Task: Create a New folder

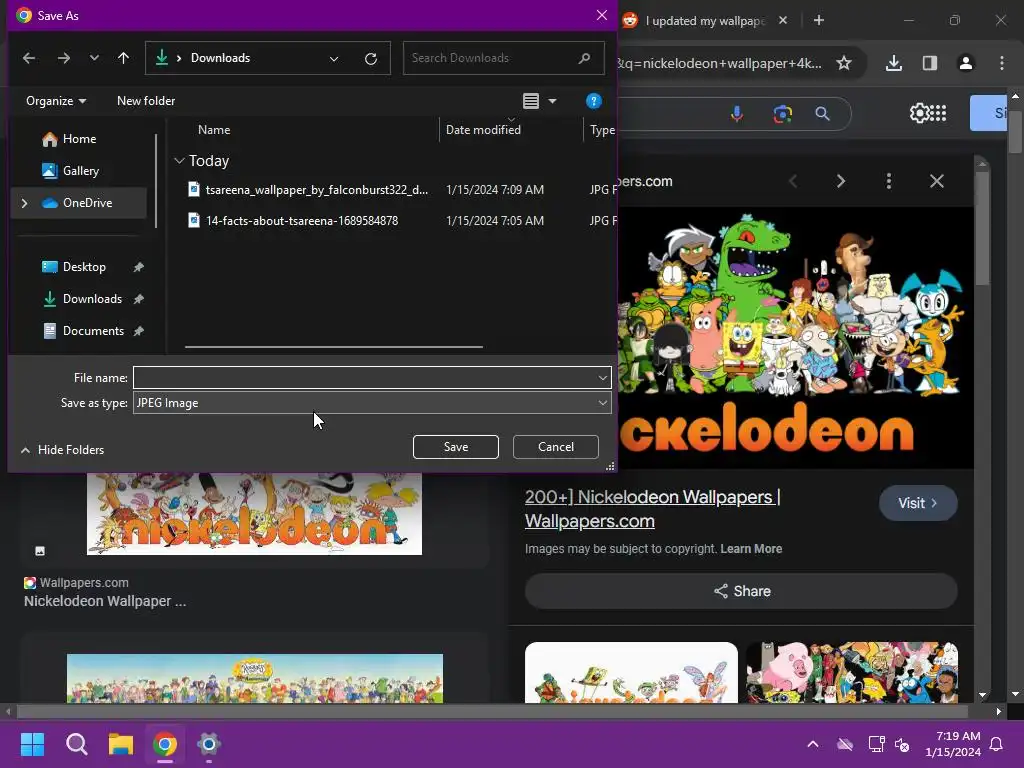Action: (x=146, y=101)
